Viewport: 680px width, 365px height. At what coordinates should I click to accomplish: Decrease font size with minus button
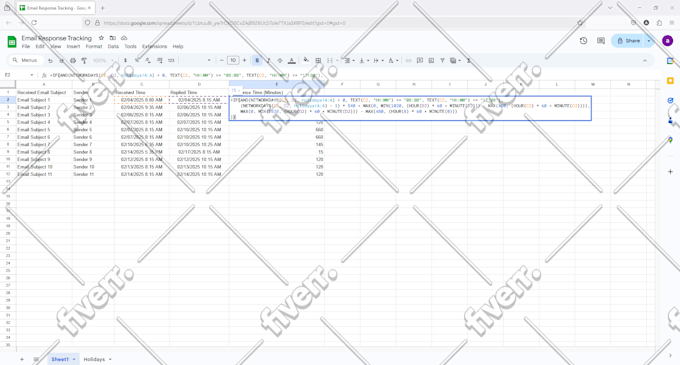coord(222,61)
